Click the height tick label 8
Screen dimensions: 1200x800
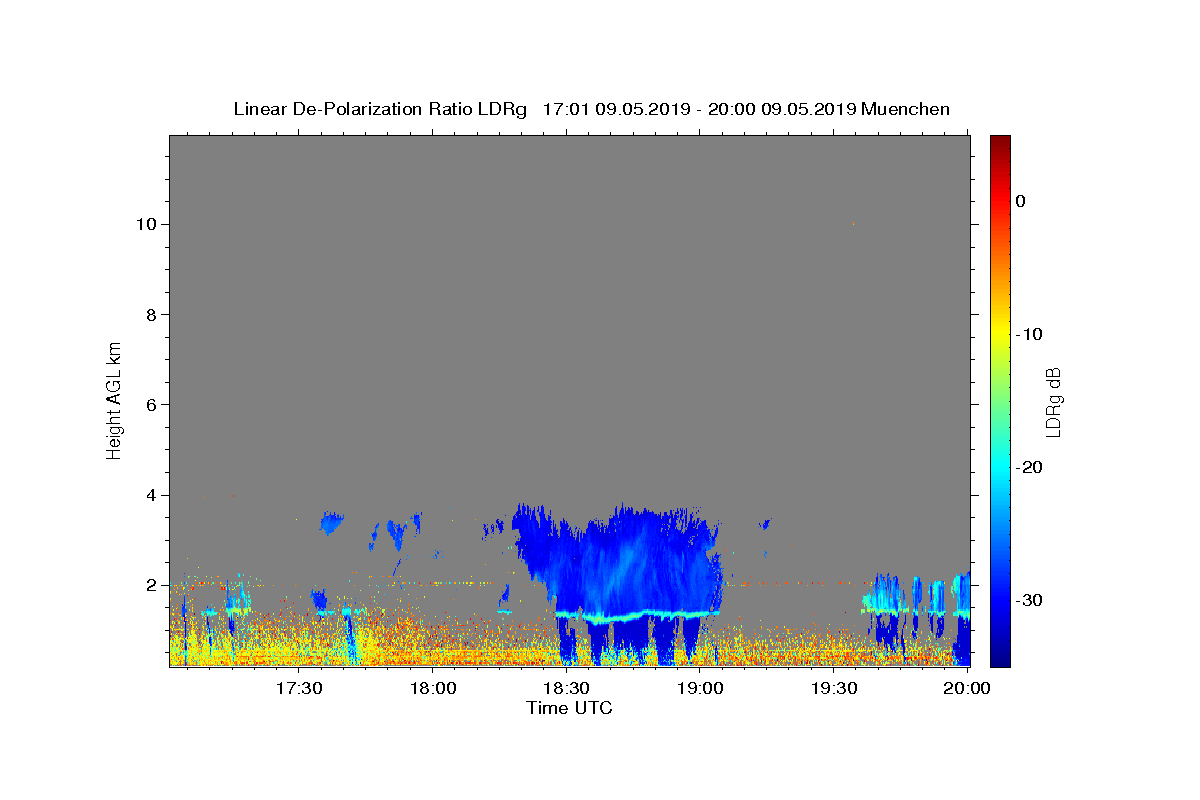click(x=151, y=314)
